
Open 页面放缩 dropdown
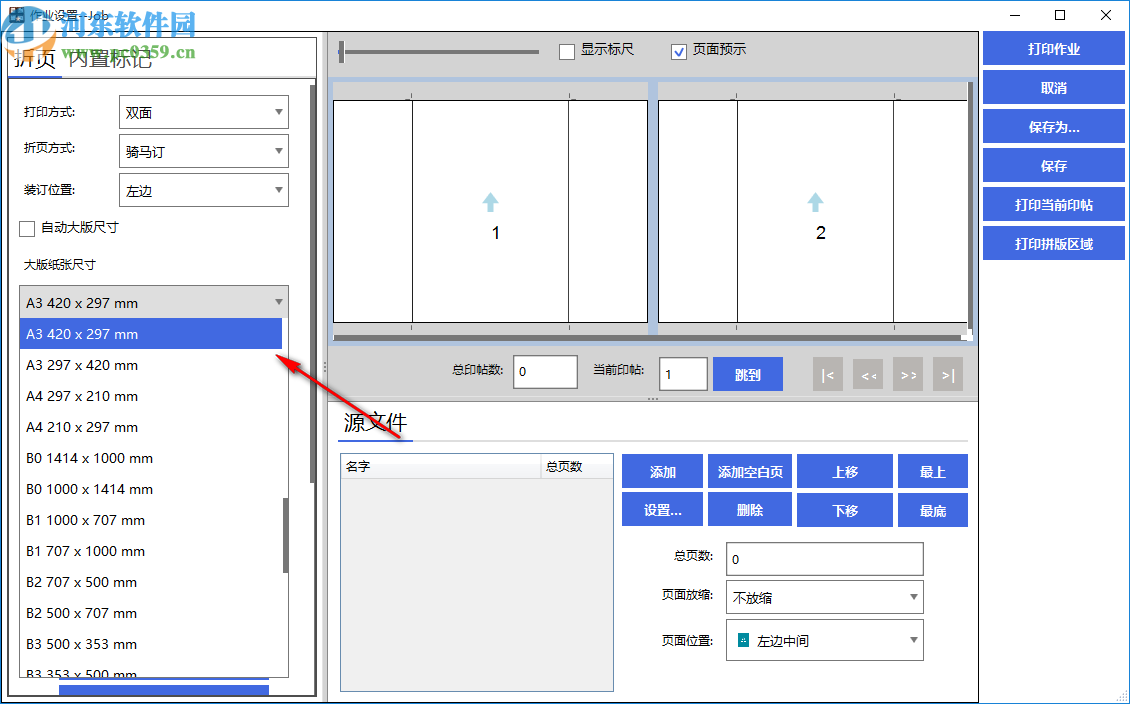pyautogui.click(x=824, y=597)
